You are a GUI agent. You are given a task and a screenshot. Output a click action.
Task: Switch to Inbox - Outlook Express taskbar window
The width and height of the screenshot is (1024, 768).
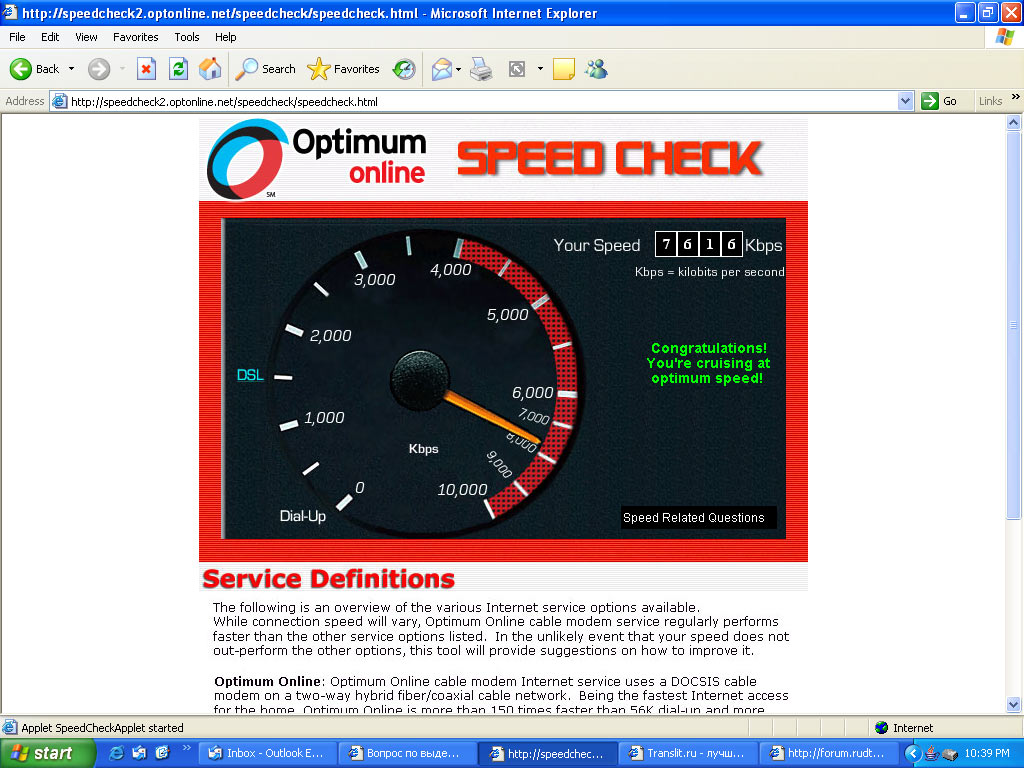pyautogui.click(x=267, y=753)
